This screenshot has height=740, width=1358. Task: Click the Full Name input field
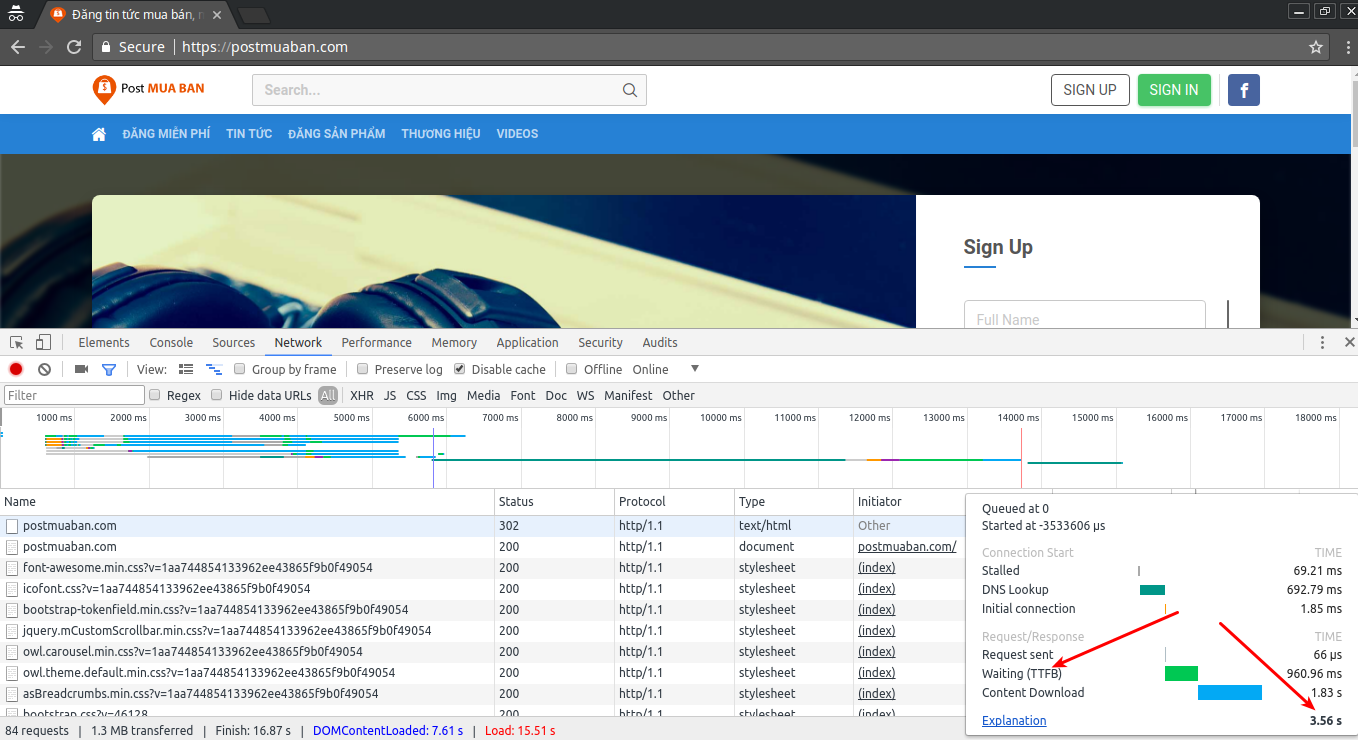click(x=1085, y=314)
